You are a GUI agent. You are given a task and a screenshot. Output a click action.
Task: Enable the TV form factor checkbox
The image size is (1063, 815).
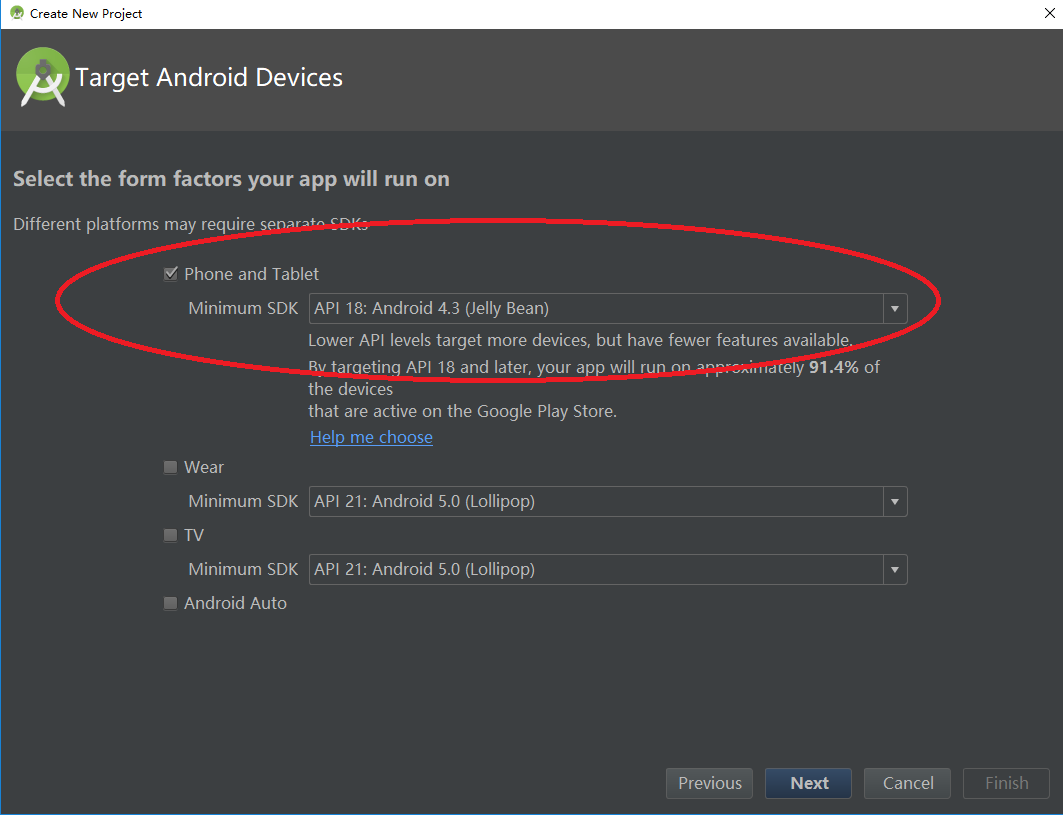click(170, 535)
